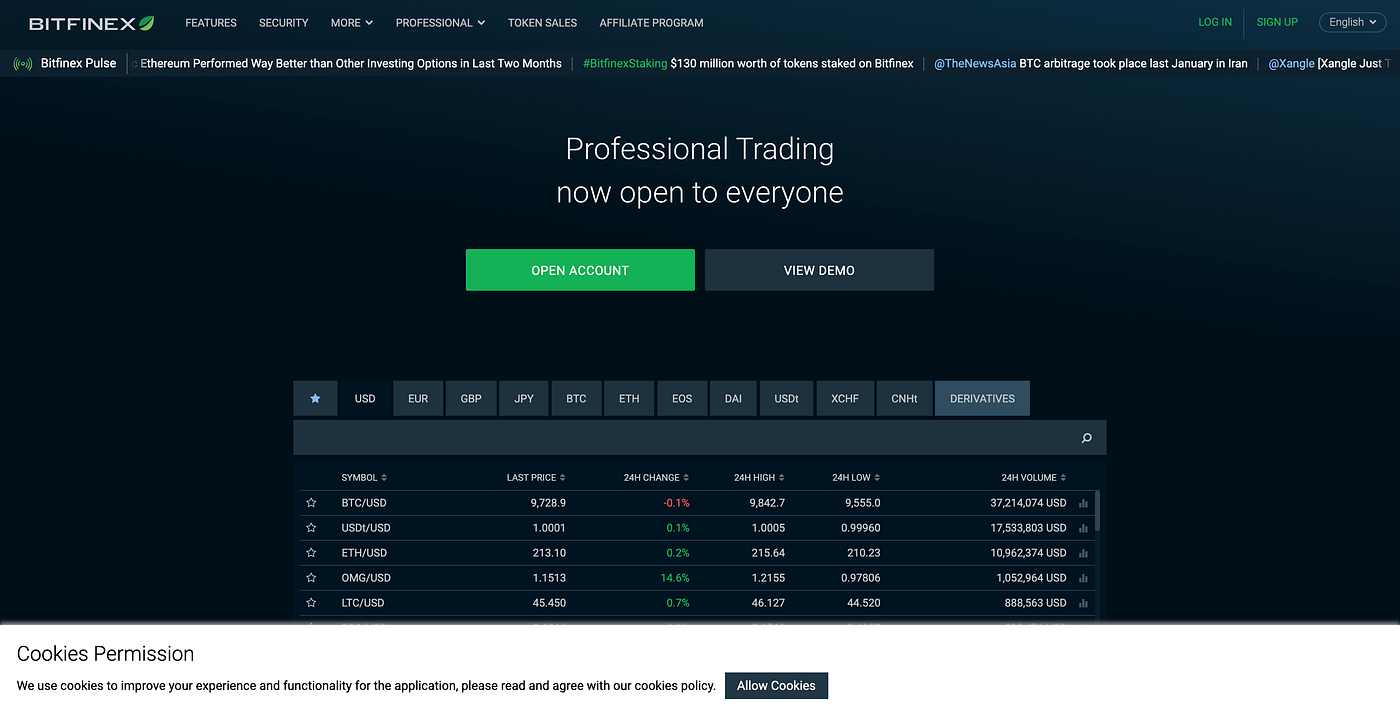Click the search magnifier icon
The width and height of the screenshot is (1400, 724).
(1087, 438)
